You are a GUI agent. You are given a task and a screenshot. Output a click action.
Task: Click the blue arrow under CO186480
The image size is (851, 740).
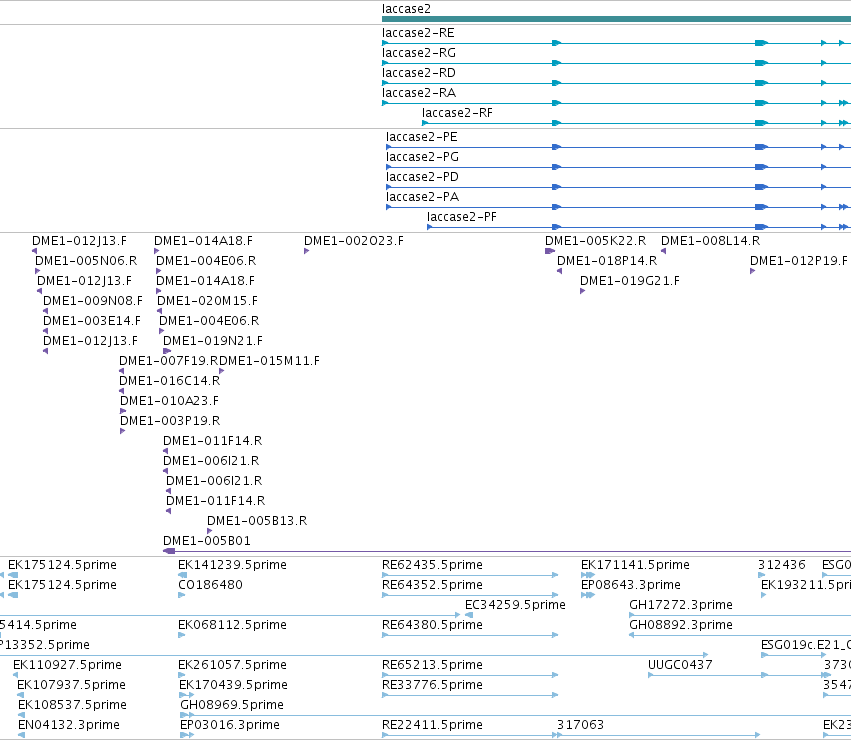[181, 596]
